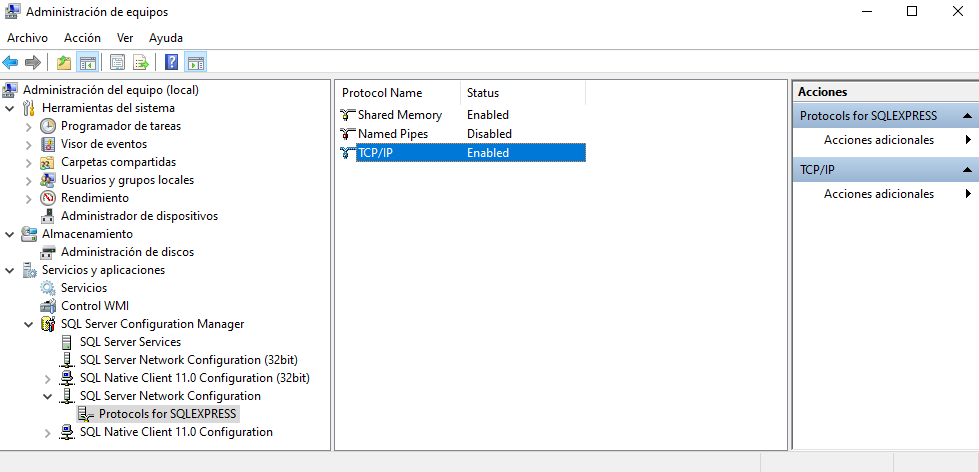979x472 pixels.
Task: Click the Forward arrow toolbar icon
Action: point(32,62)
